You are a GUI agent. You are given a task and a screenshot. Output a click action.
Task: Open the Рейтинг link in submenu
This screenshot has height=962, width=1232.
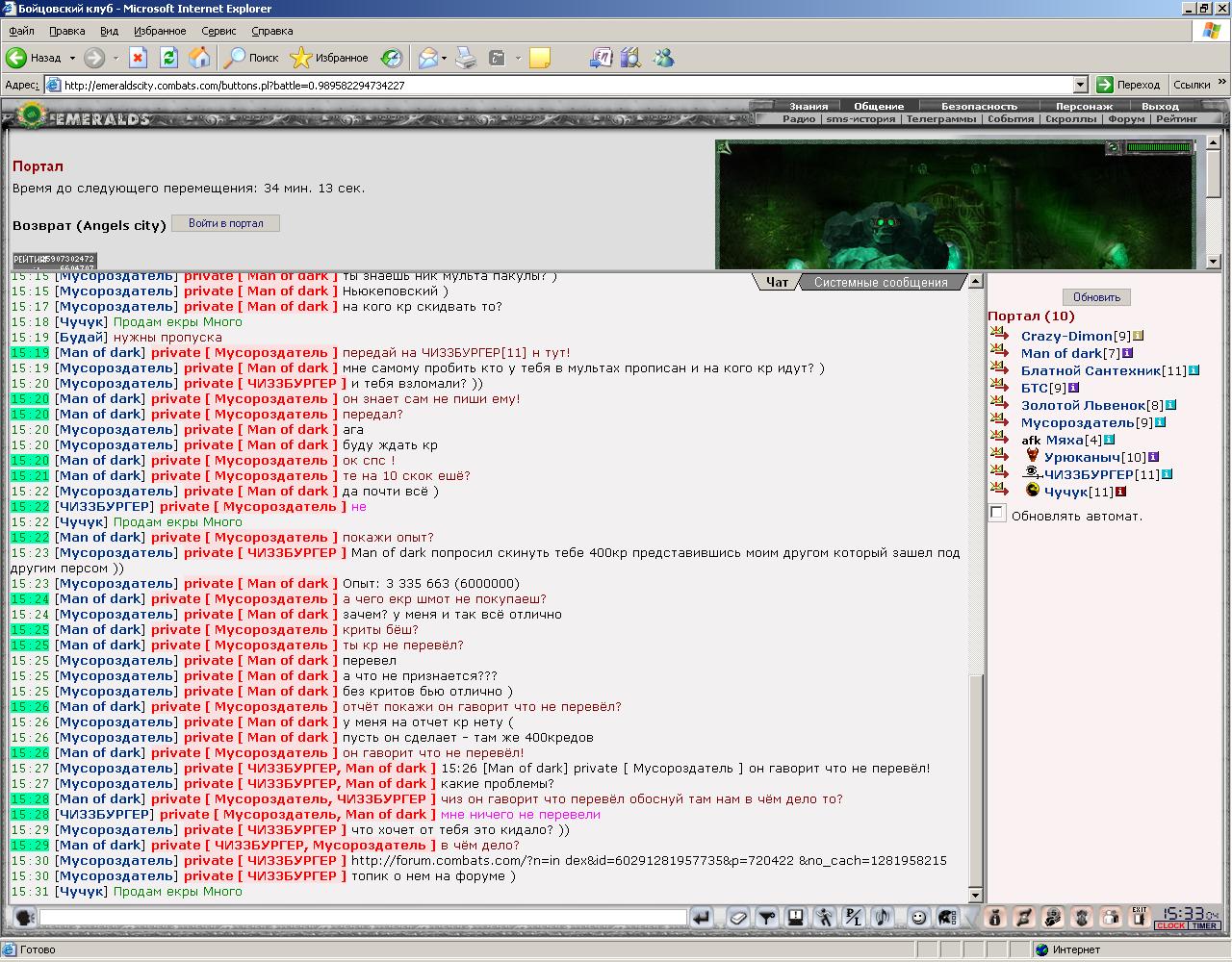1176,119
